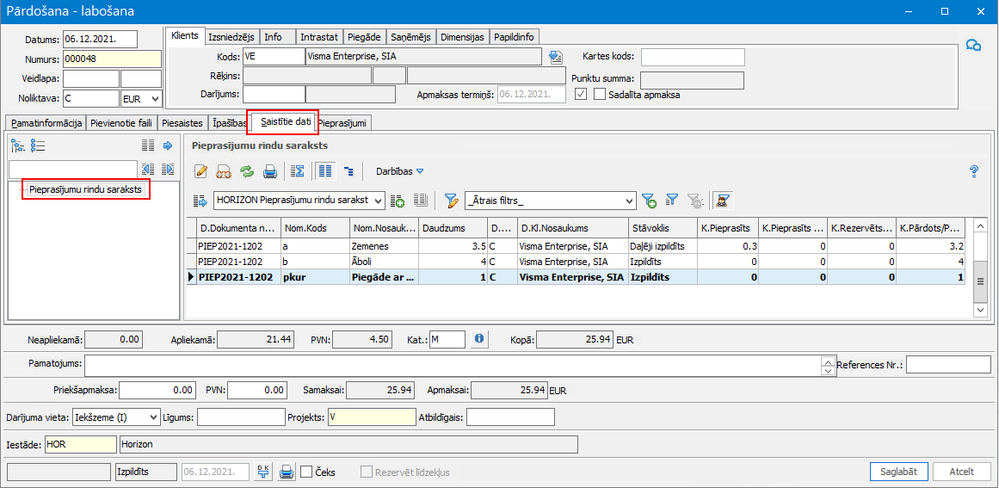
Task: Click the sigma totals icon
Action: pyautogui.click(x=298, y=171)
